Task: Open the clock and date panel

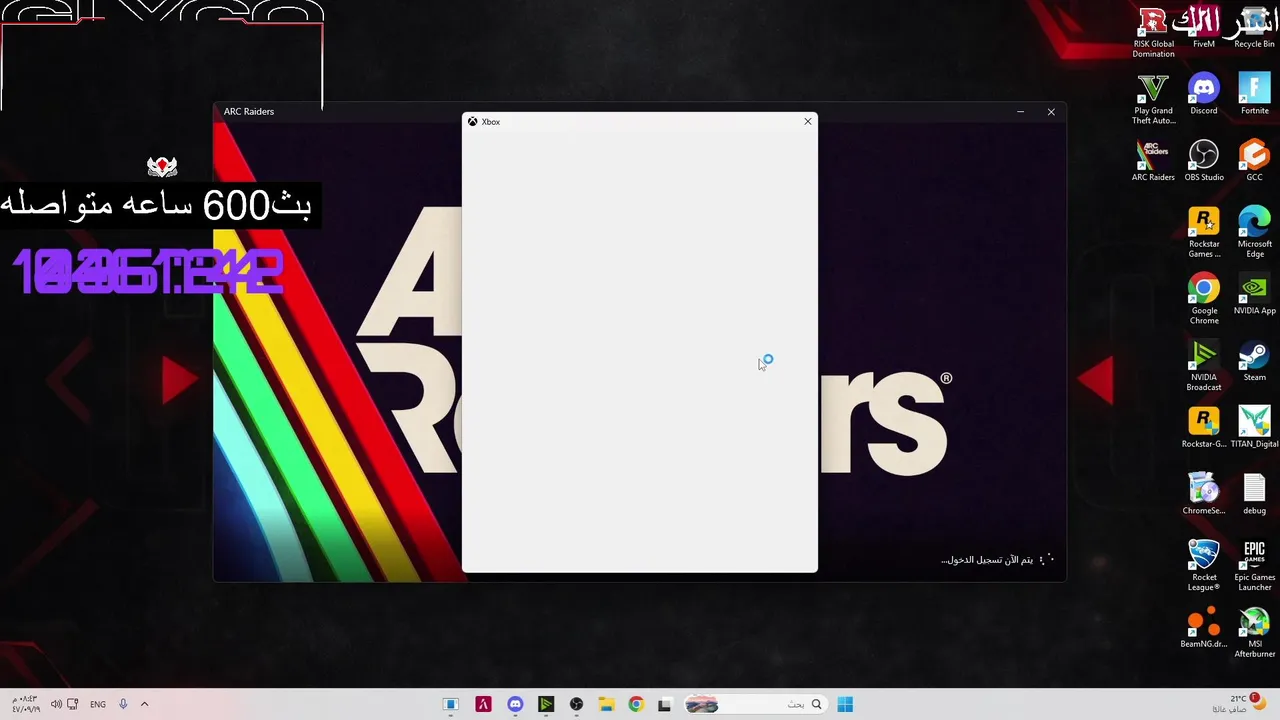Action: (25, 704)
